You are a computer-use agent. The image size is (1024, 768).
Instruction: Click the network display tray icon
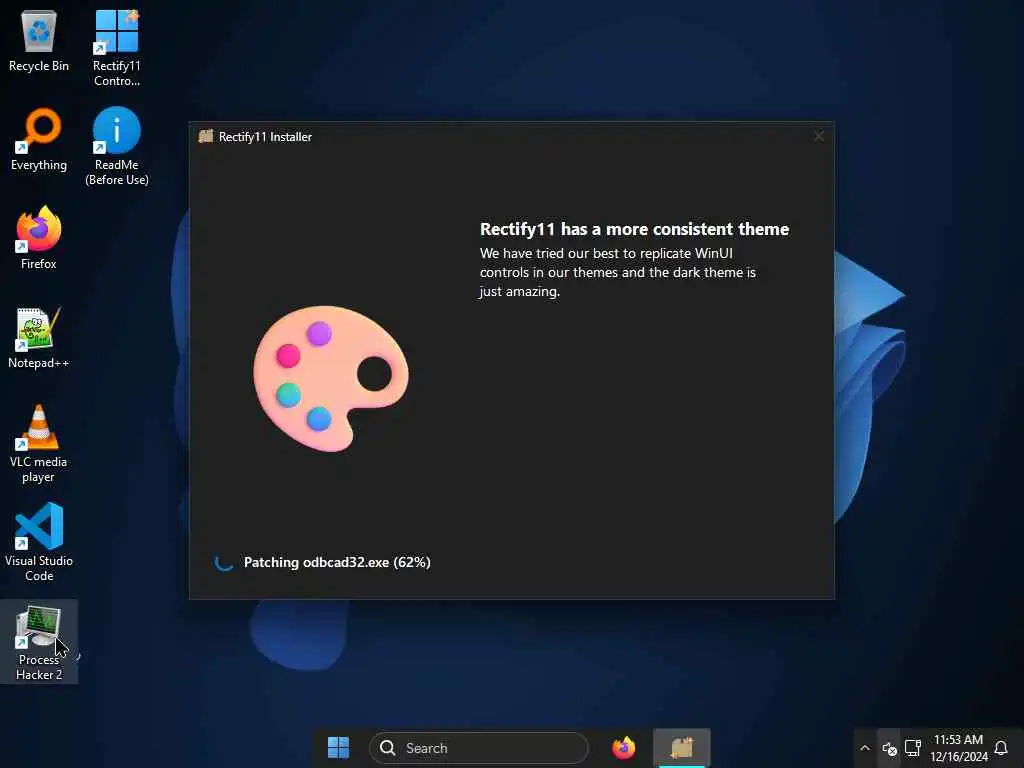(x=912, y=748)
